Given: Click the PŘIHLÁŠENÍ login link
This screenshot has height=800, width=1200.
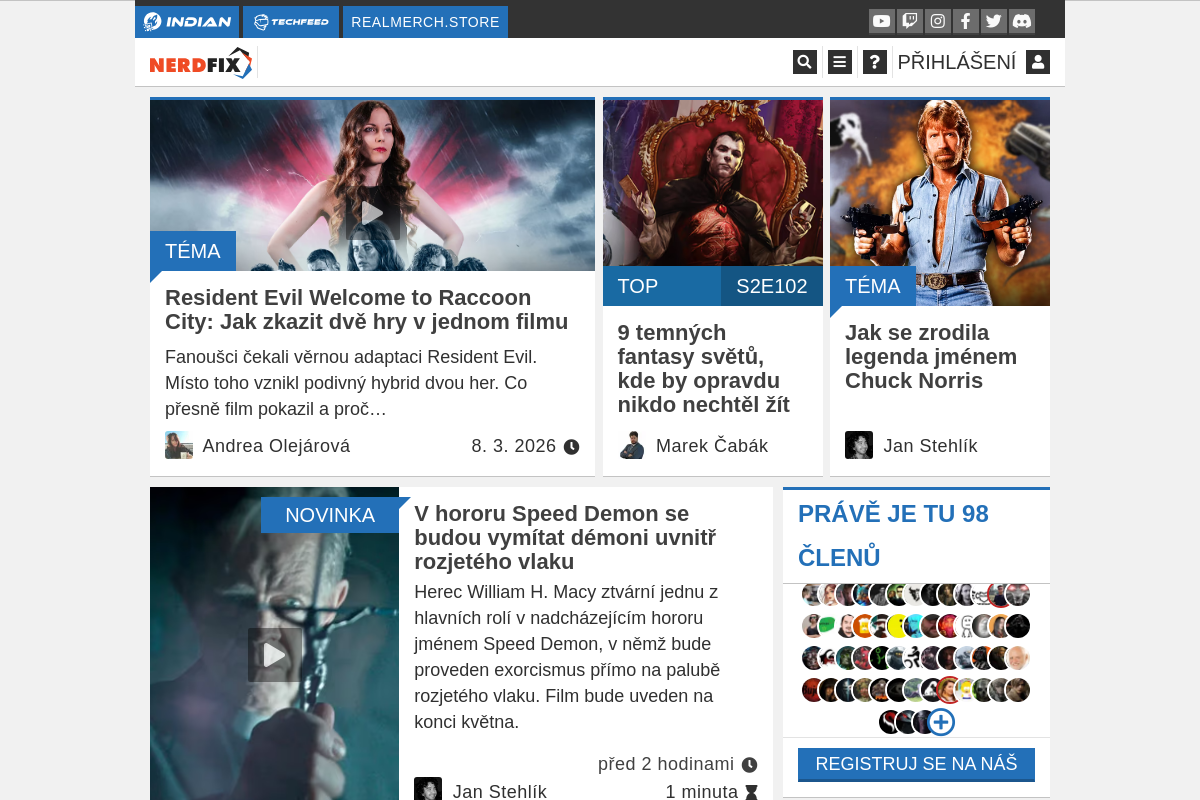Looking at the screenshot, I should click(957, 62).
